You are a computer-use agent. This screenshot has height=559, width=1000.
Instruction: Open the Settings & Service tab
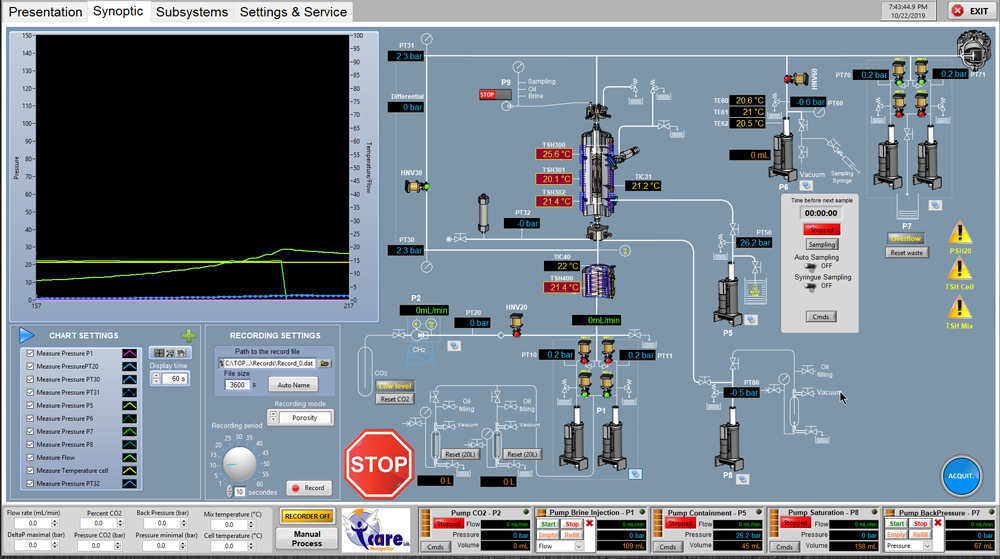(293, 12)
